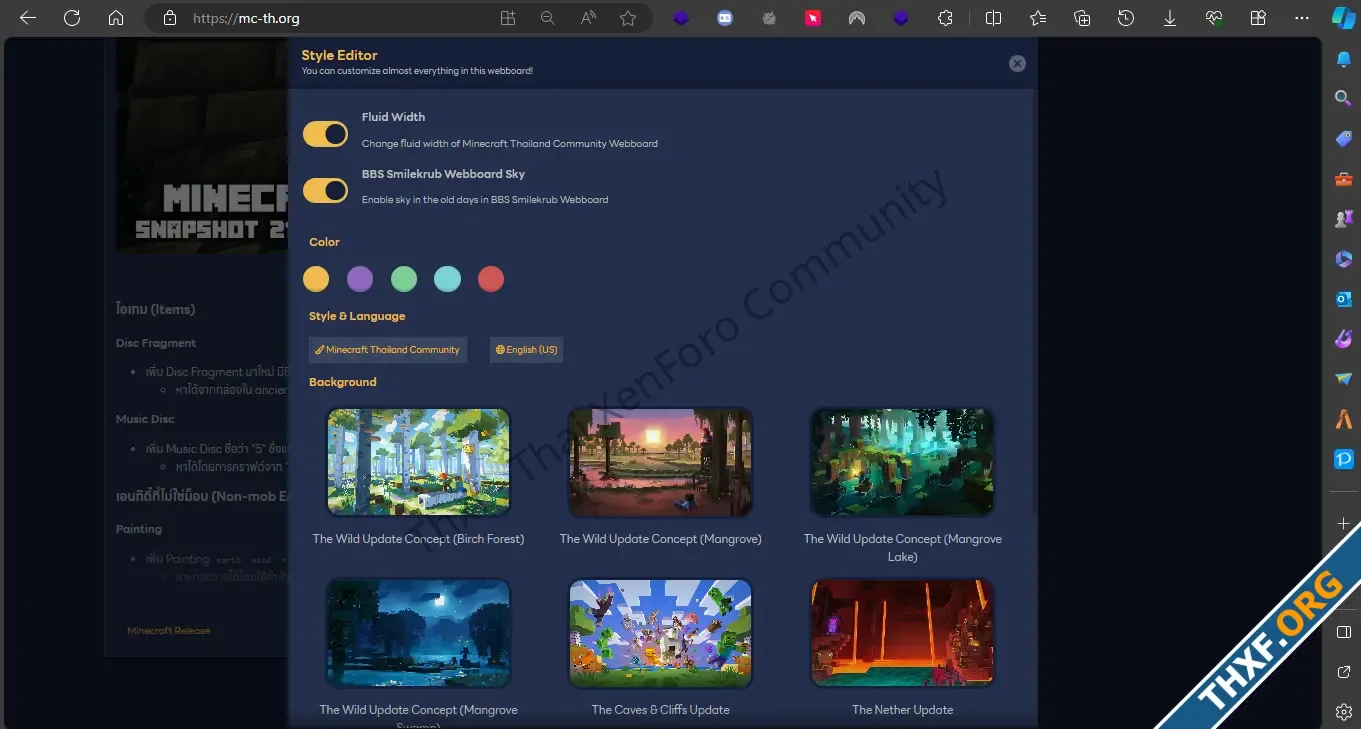Screen dimensions: 1361x729
Task: Open sidebar settings gear
Action: pos(1344,712)
